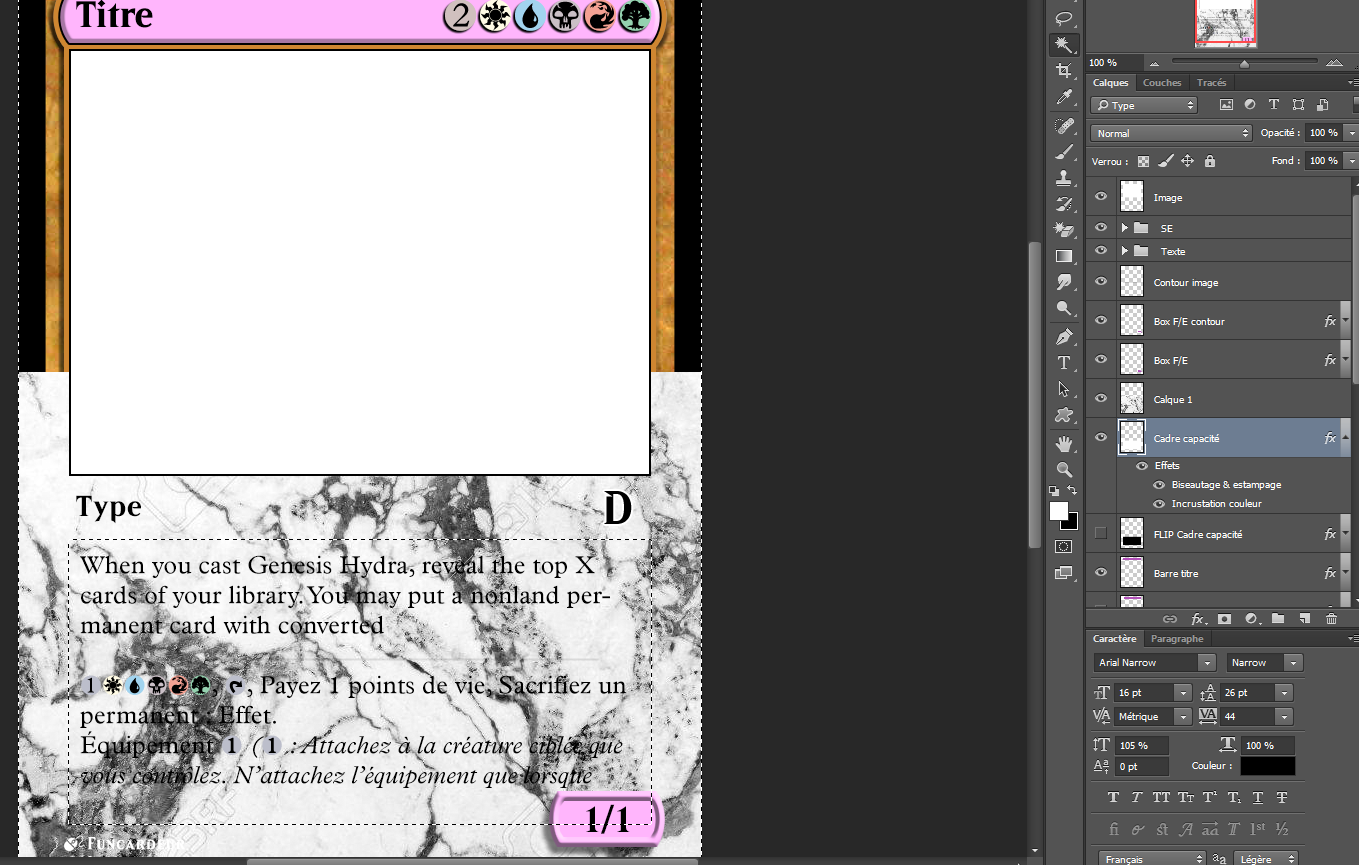Viewport: 1359px width, 865px height.
Task: Show the FLIP Cadre capacité layer
Action: [x=1101, y=534]
